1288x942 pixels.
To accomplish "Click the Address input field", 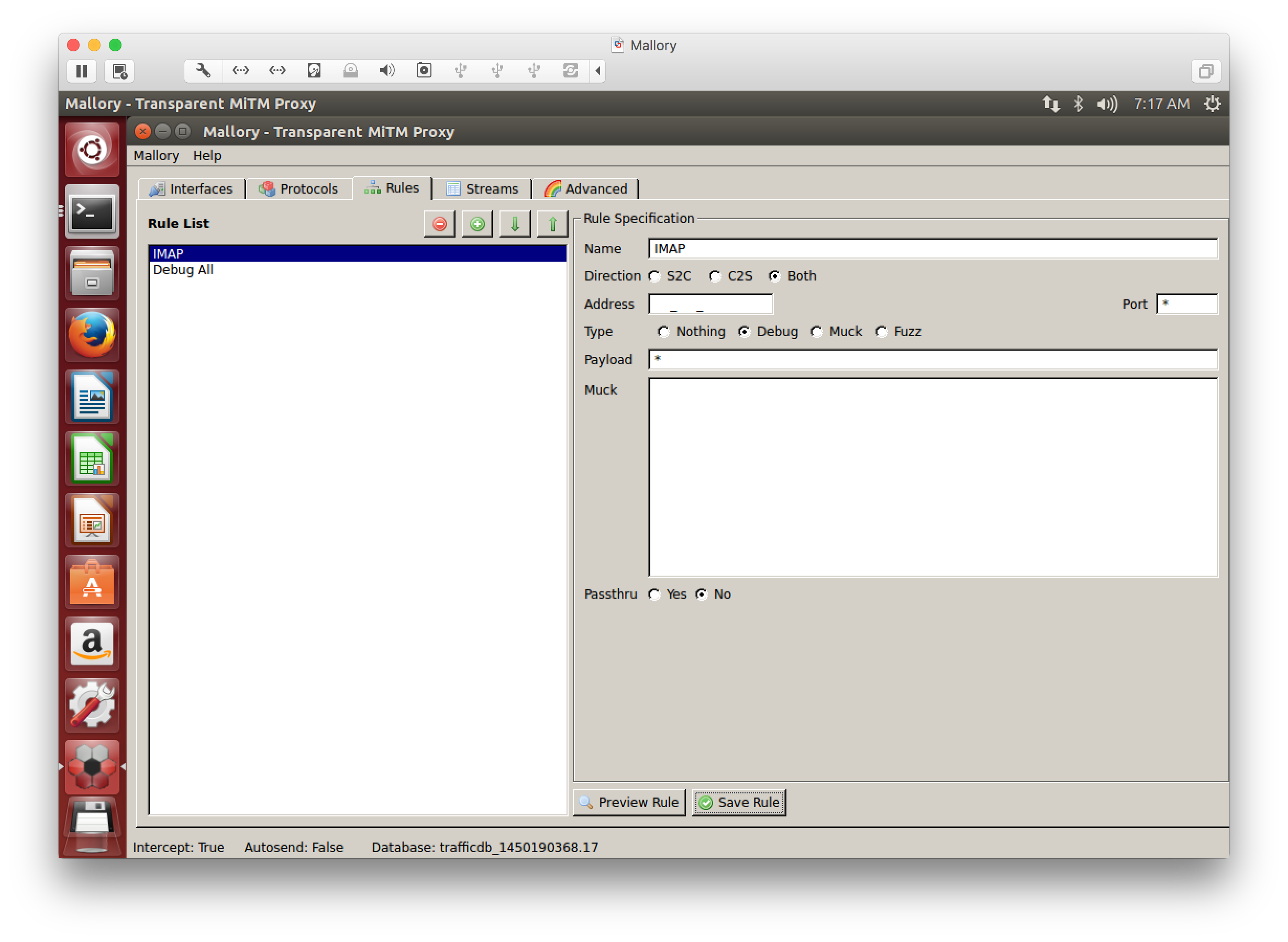I will 710,304.
